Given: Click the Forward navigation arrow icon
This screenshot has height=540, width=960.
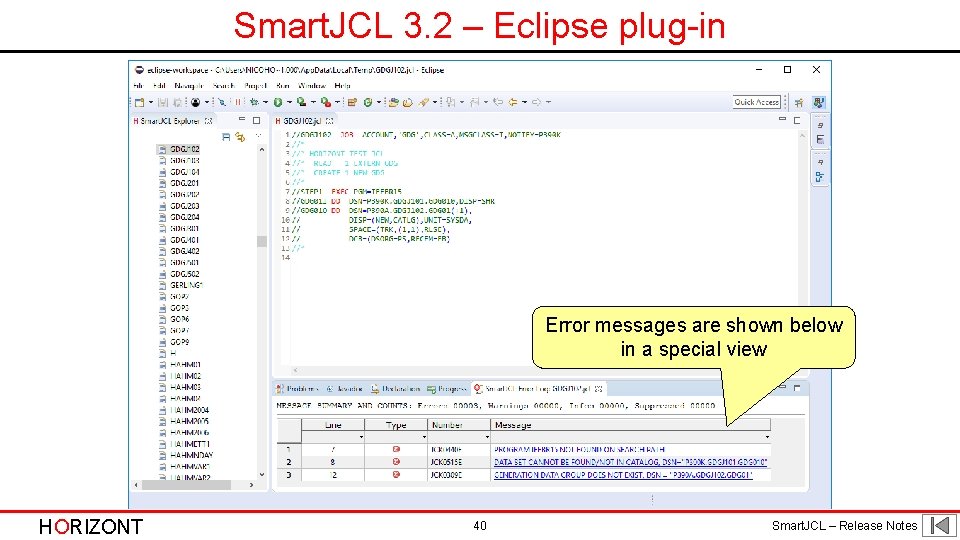Looking at the screenshot, I should [x=536, y=102].
